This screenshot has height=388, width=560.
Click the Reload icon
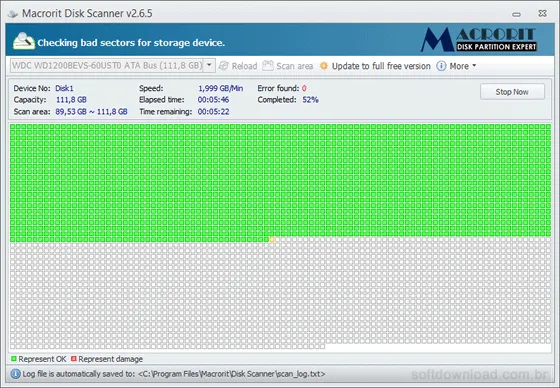(224, 66)
